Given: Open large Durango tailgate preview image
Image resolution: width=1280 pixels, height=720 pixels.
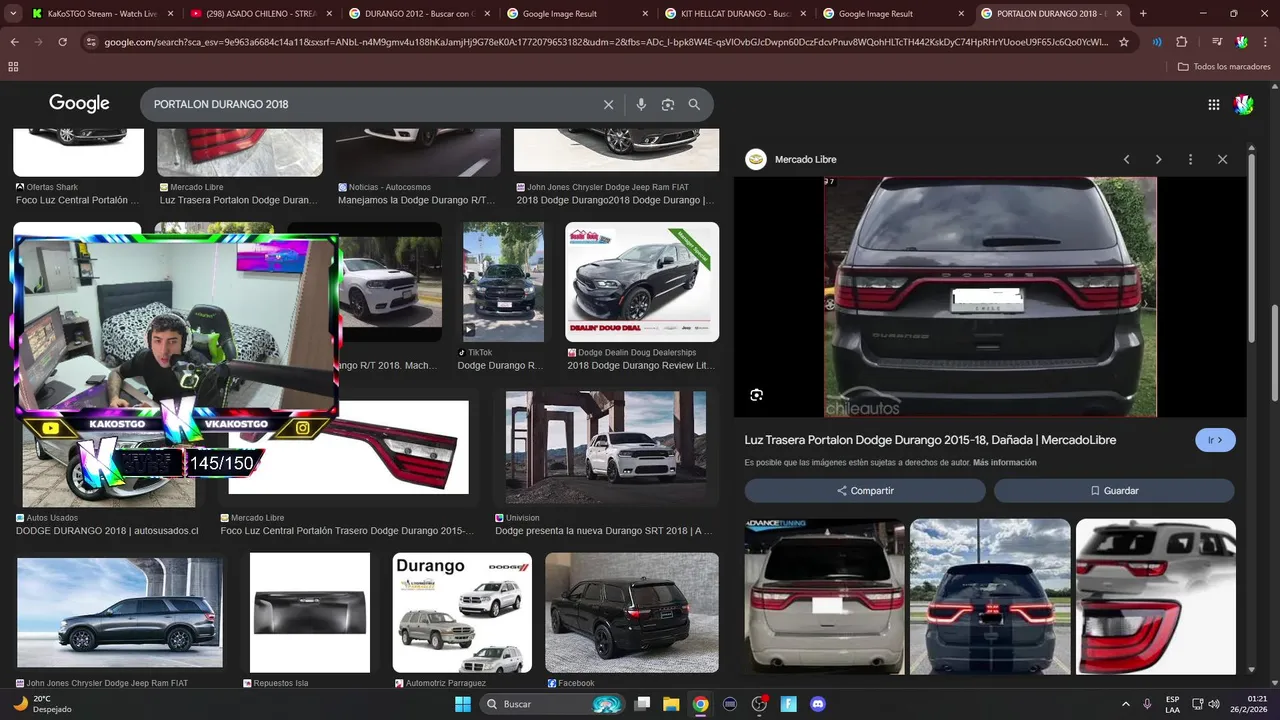Looking at the screenshot, I should tap(990, 297).
